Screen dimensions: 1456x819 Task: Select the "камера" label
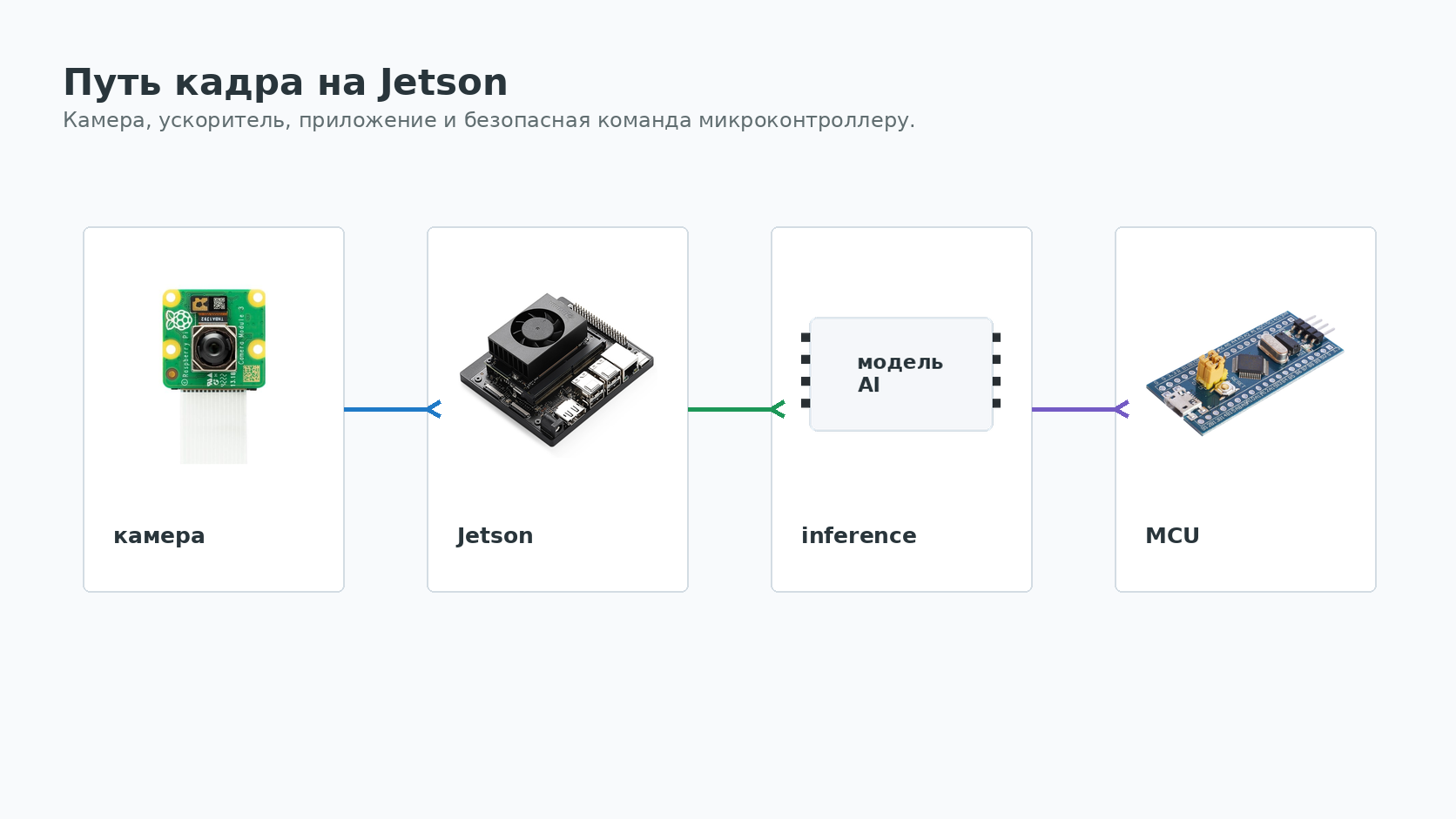pos(159,535)
